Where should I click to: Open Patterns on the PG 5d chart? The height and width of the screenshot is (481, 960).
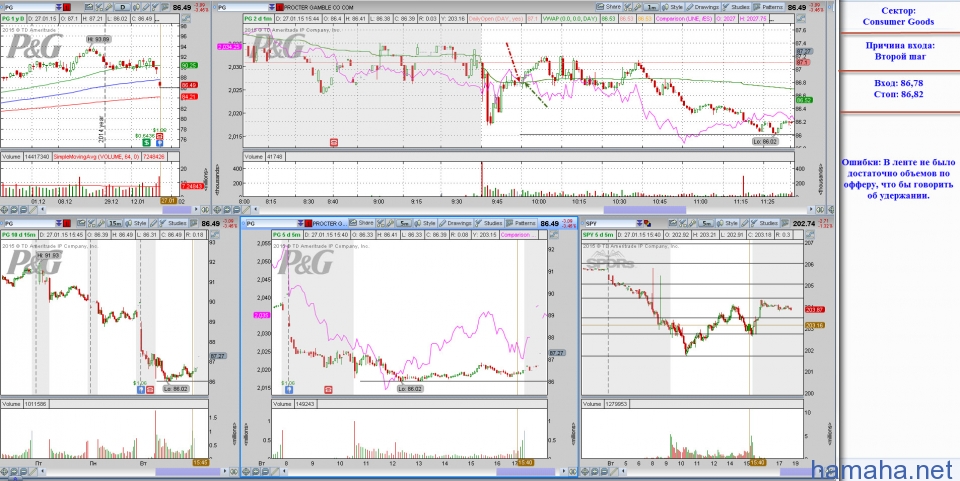[521, 223]
